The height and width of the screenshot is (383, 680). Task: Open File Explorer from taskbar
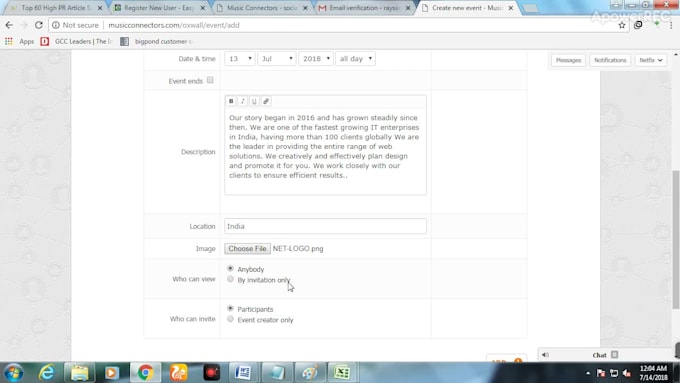79,373
